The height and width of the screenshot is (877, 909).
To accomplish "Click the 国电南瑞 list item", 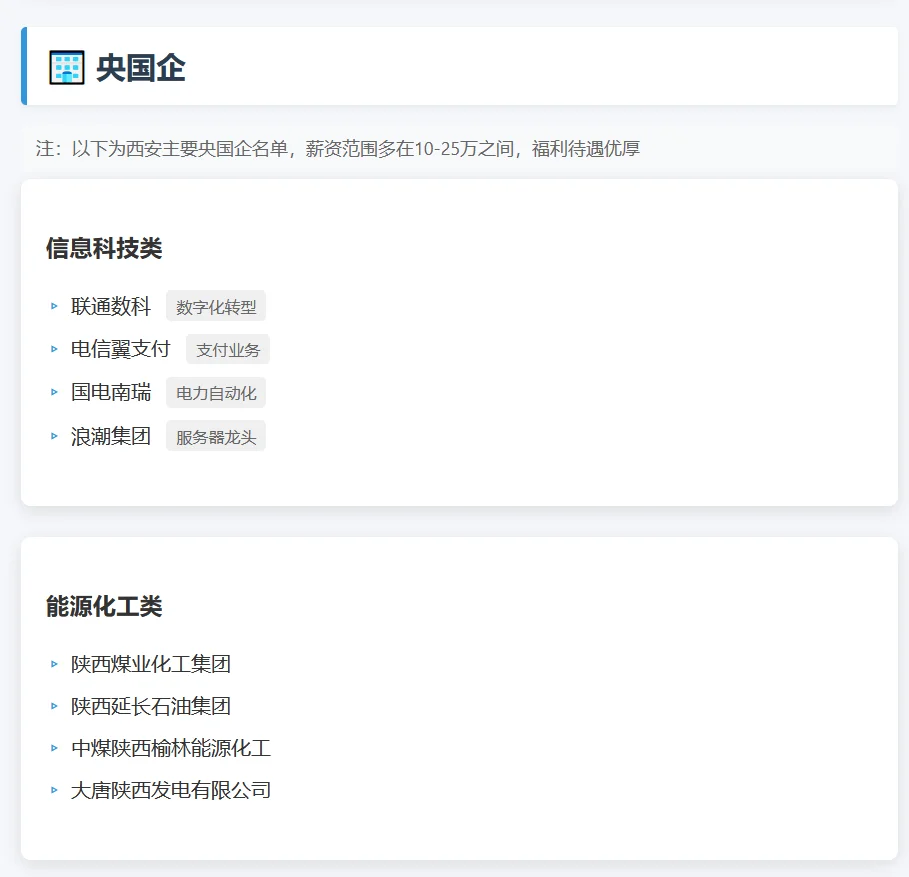I will coord(111,392).
